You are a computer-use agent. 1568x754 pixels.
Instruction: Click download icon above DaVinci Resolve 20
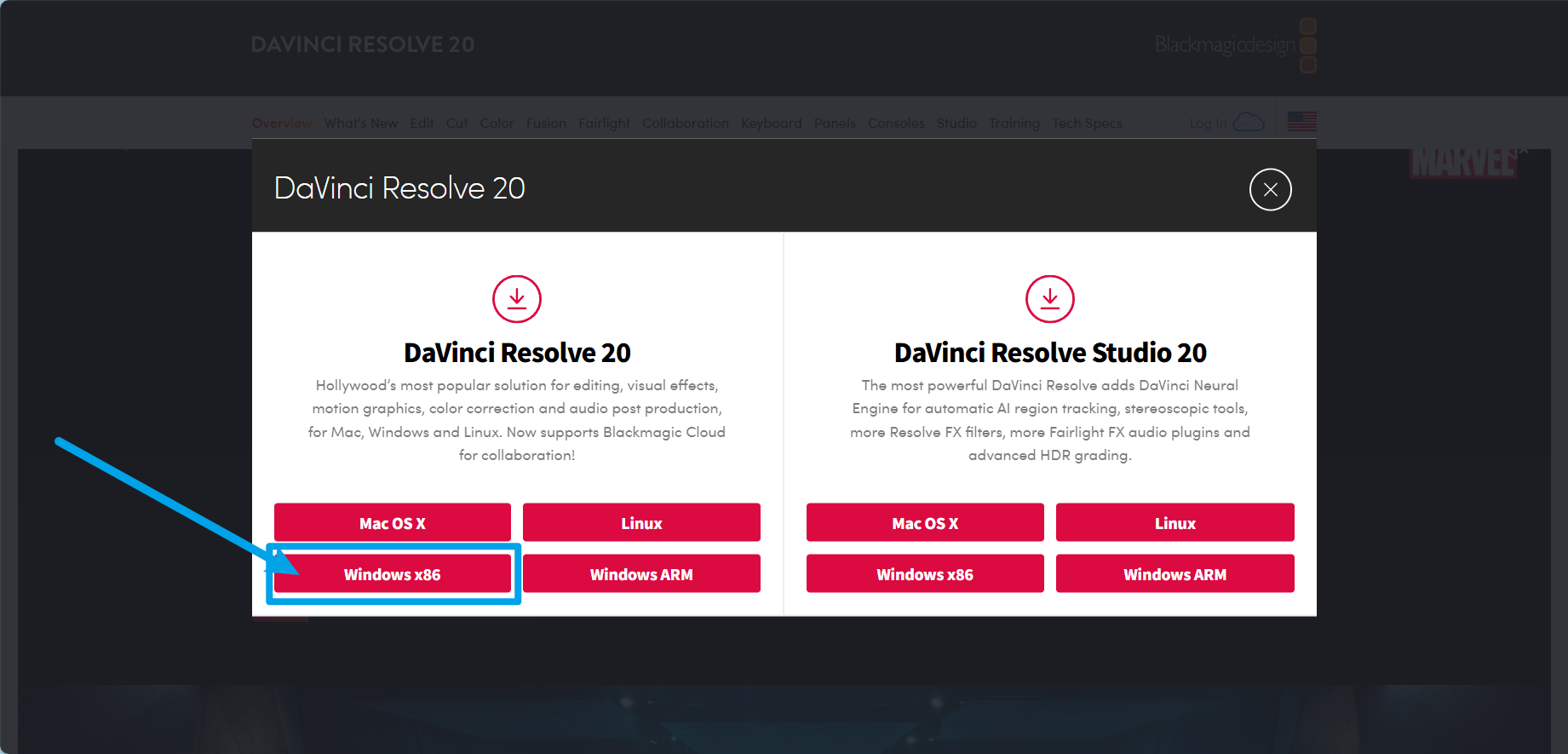coord(517,299)
